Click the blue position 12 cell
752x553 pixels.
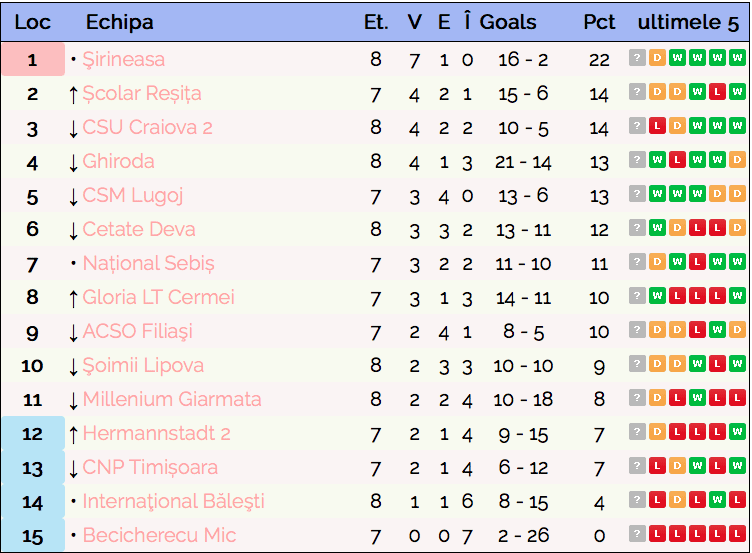click(x=33, y=434)
